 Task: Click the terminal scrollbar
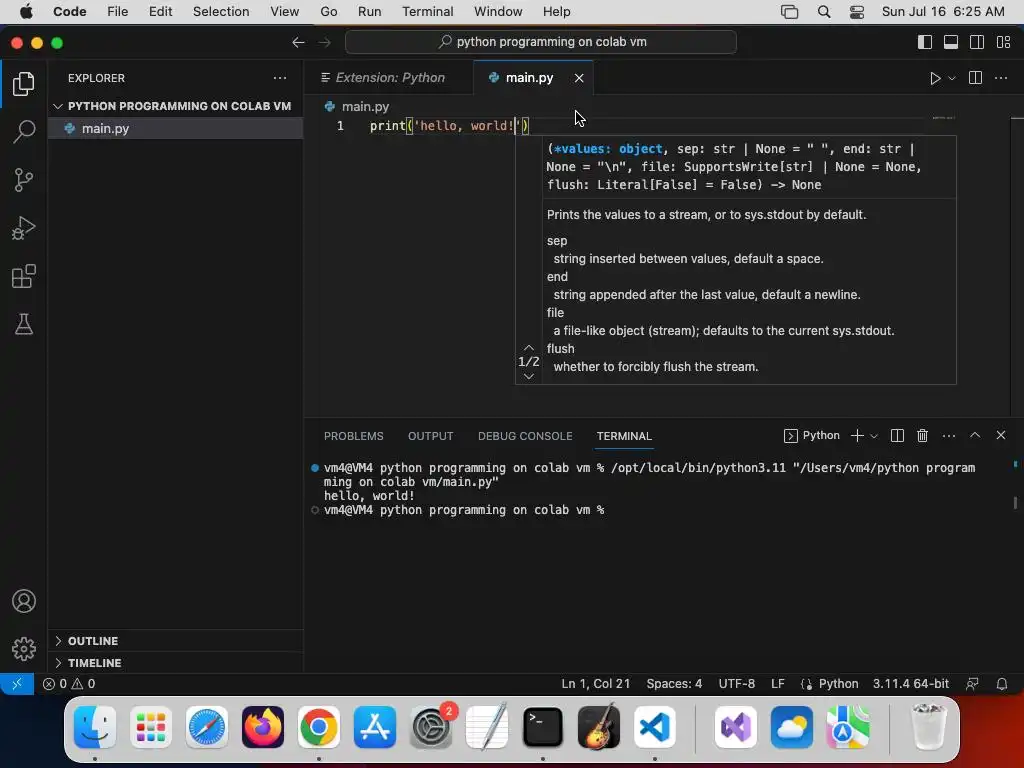coord(1015,503)
